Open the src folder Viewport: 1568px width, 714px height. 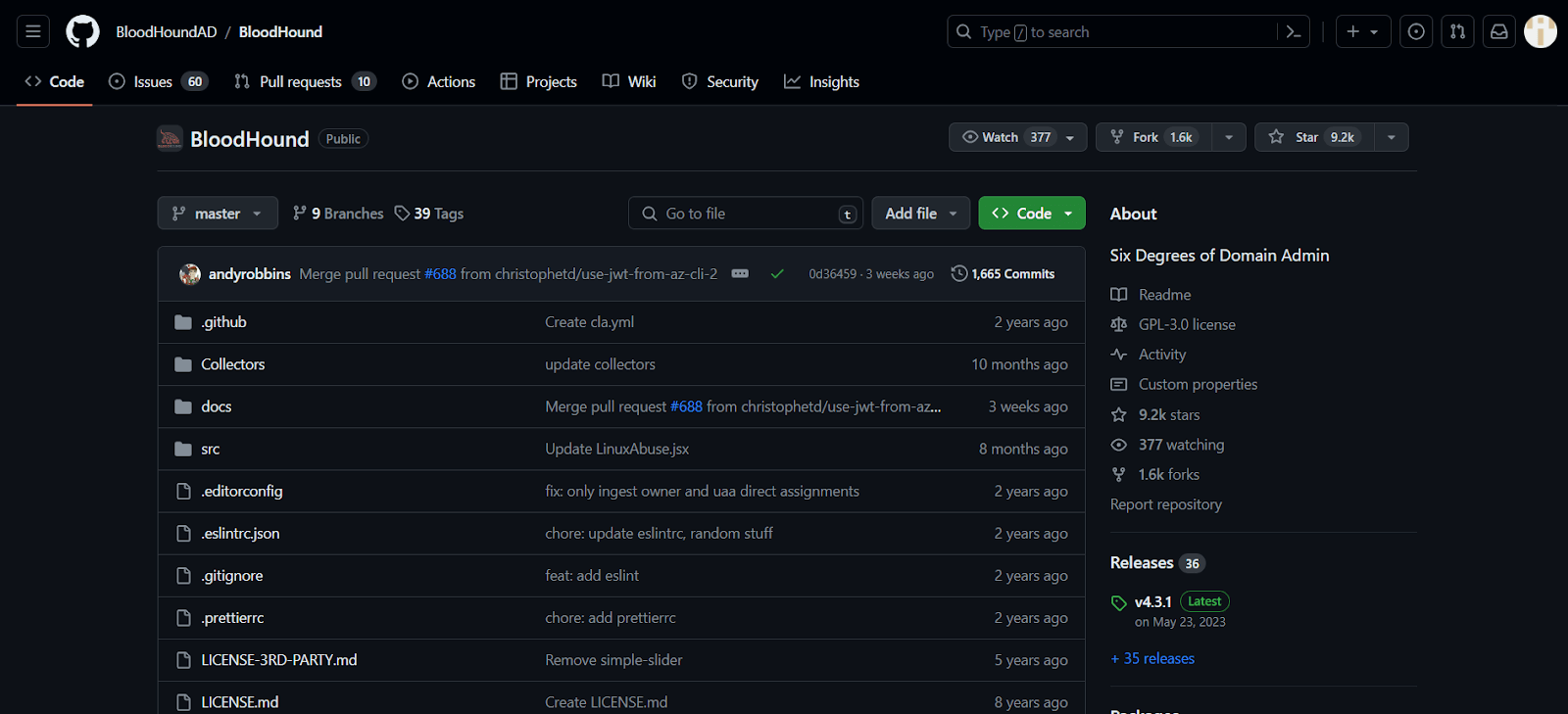[211, 449]
